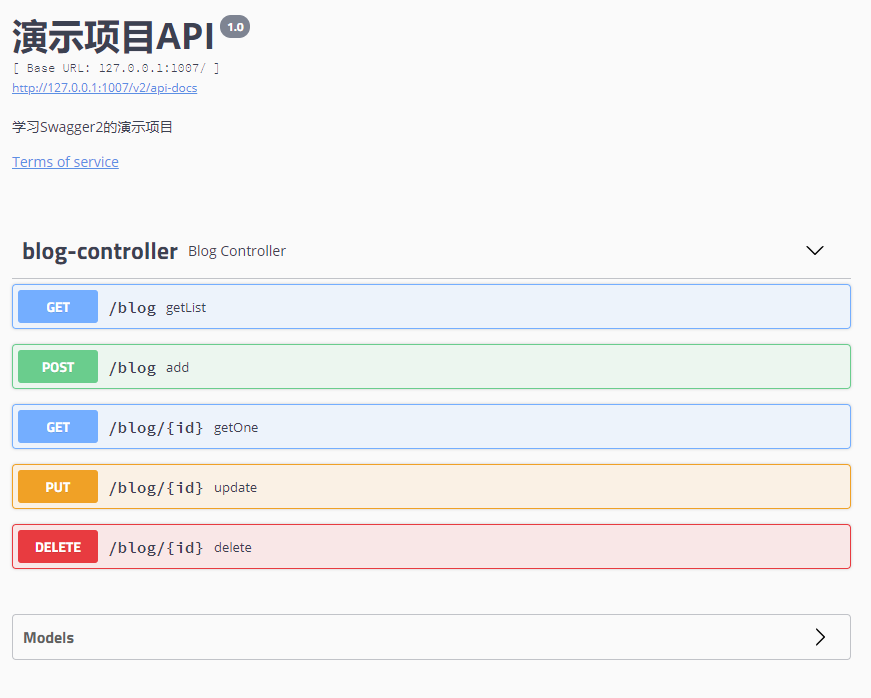Open the POST /blog add endpoint details
Image resolution: width=871 pixels, height=698 pixels.
pos(430,366)
